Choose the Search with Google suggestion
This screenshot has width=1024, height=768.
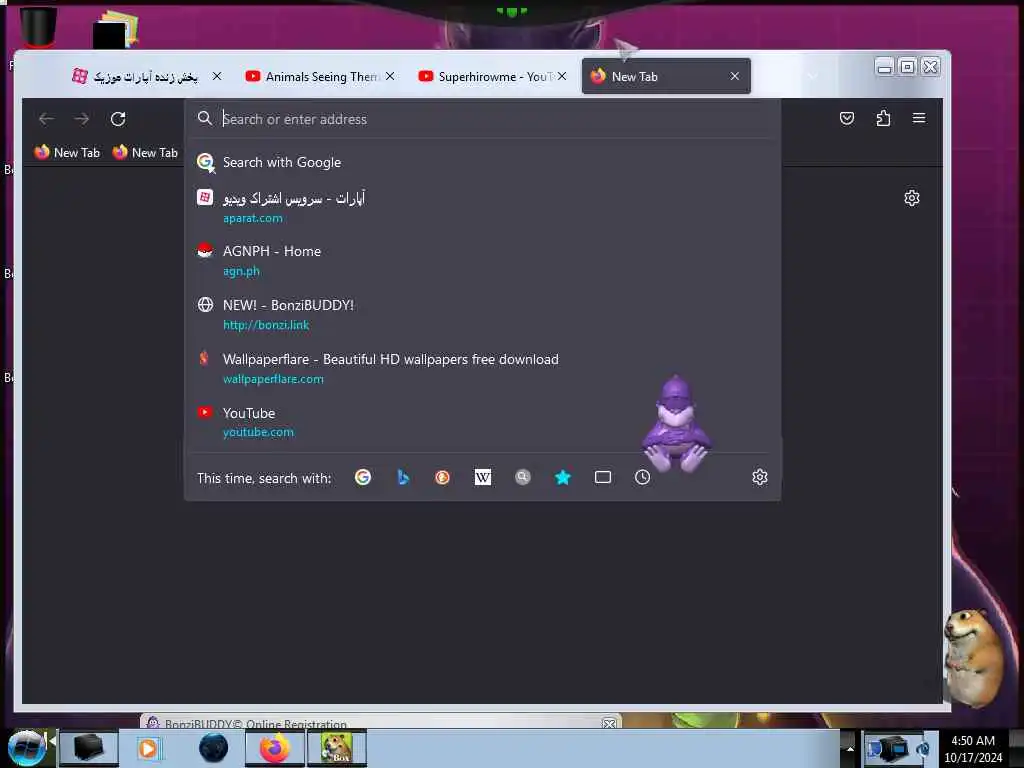(x=483, y=162)
